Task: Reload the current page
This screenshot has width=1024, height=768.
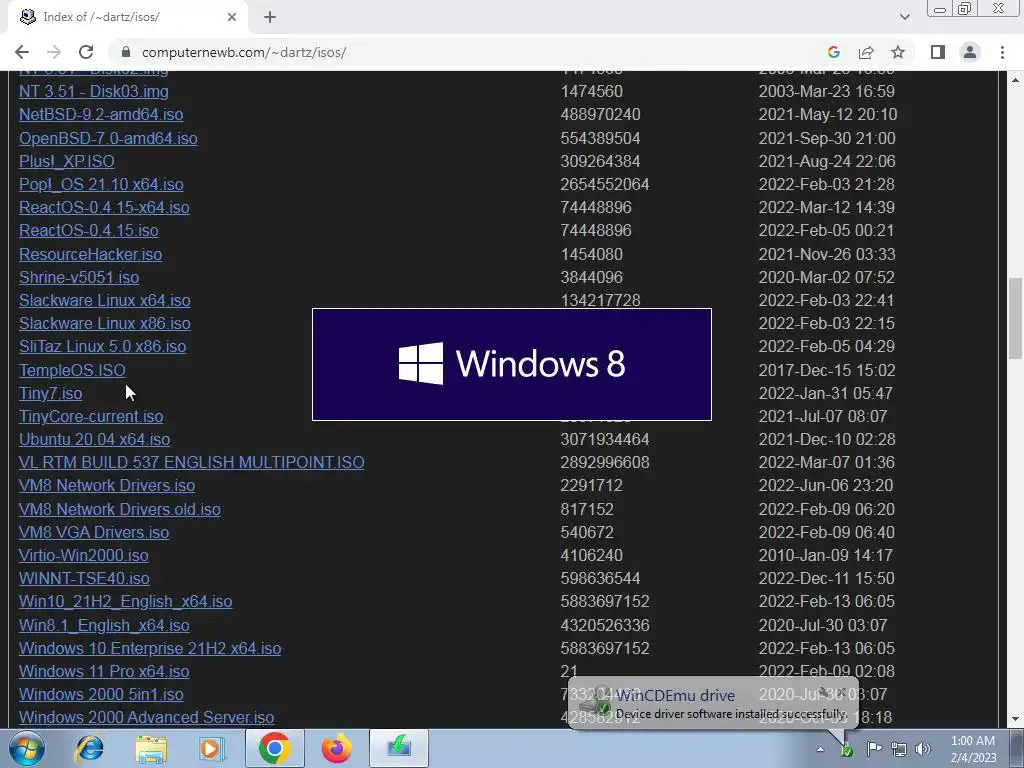Action: 86,52
